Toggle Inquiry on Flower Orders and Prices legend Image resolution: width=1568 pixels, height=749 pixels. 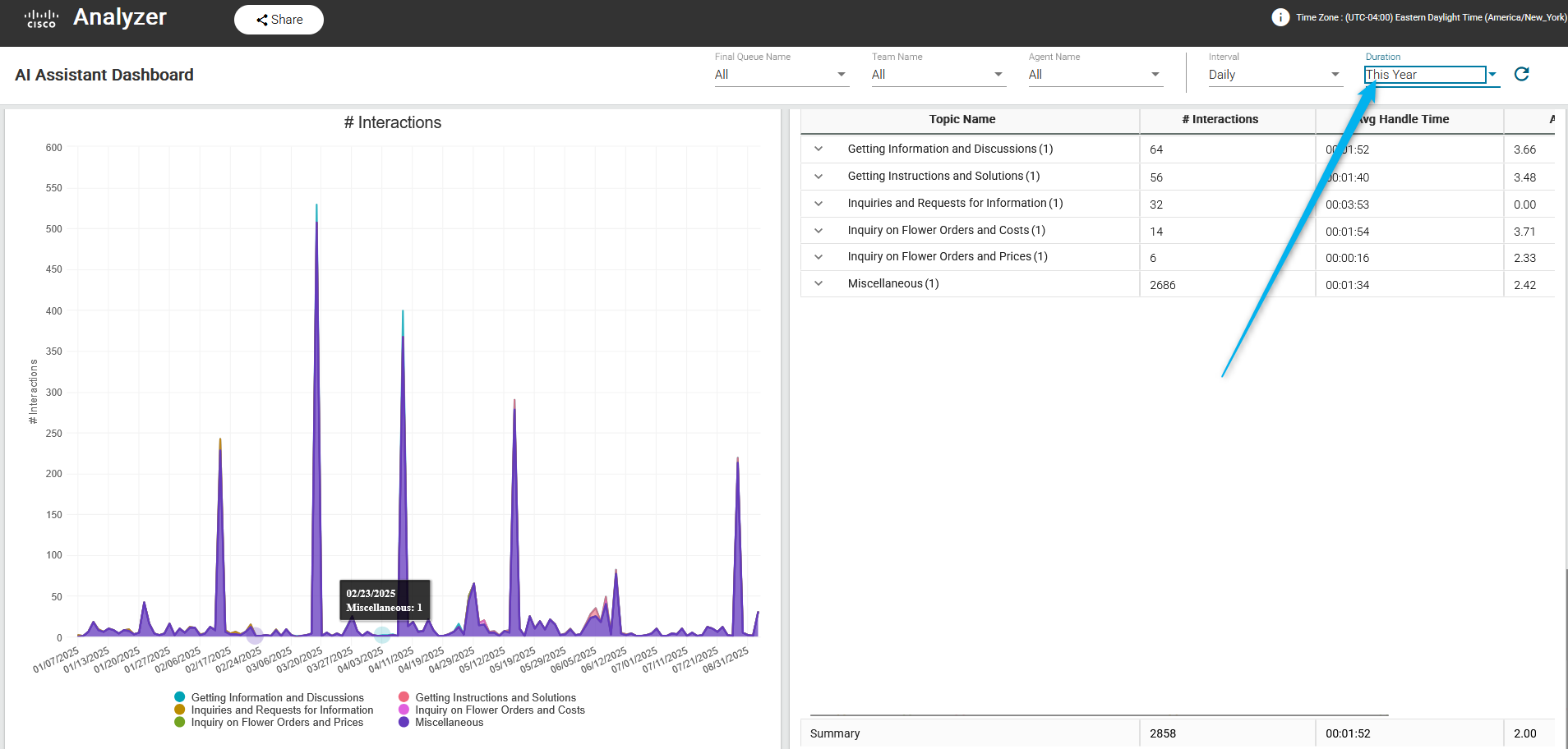[277, 723]
